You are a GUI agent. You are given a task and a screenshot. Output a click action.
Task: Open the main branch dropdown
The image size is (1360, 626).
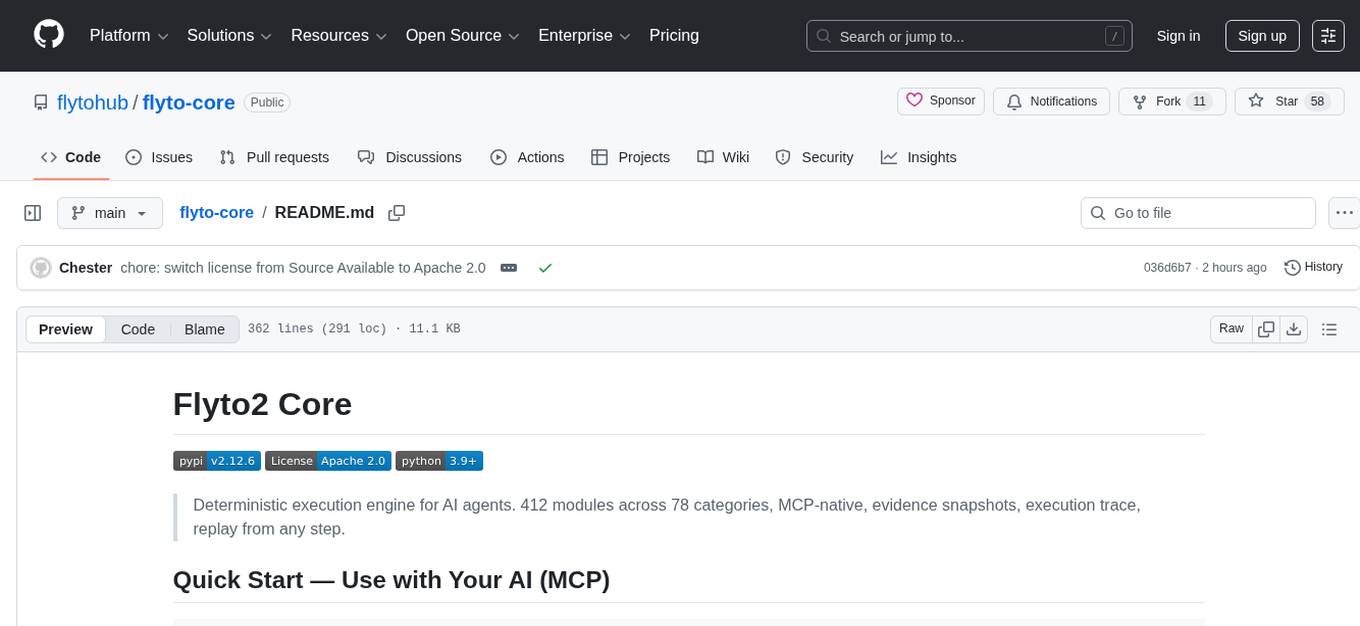[109, 213]
